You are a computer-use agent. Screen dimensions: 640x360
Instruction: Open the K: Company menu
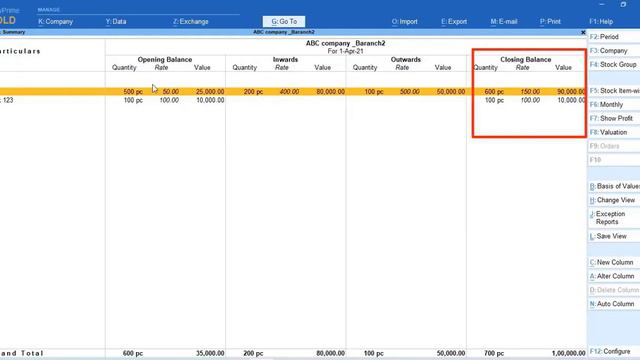(55, 22)
